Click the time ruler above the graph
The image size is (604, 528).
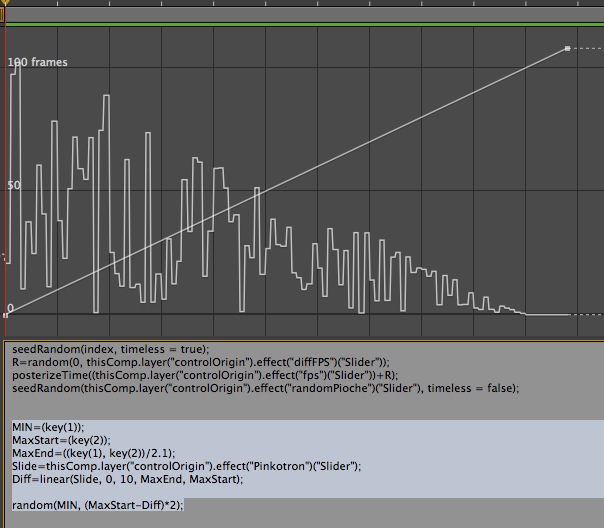pyautogui.click(x=304, y=3)
